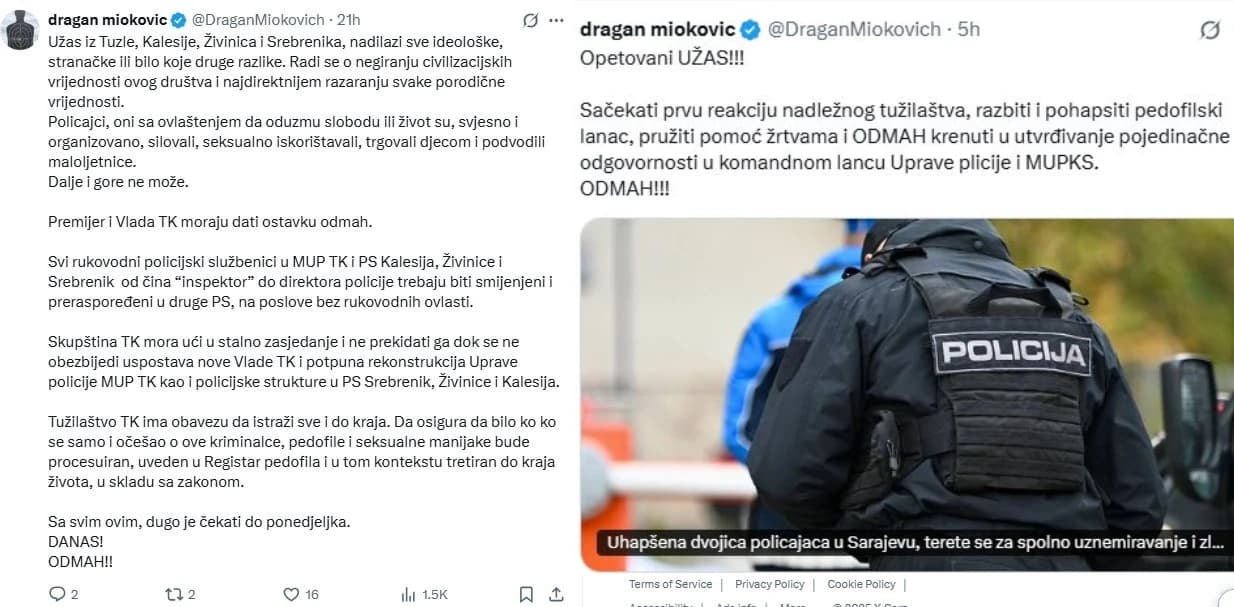This screenshot has height=607, width=1234.
Task: Click the verified badge on right post
Action: tap(750, 29)
